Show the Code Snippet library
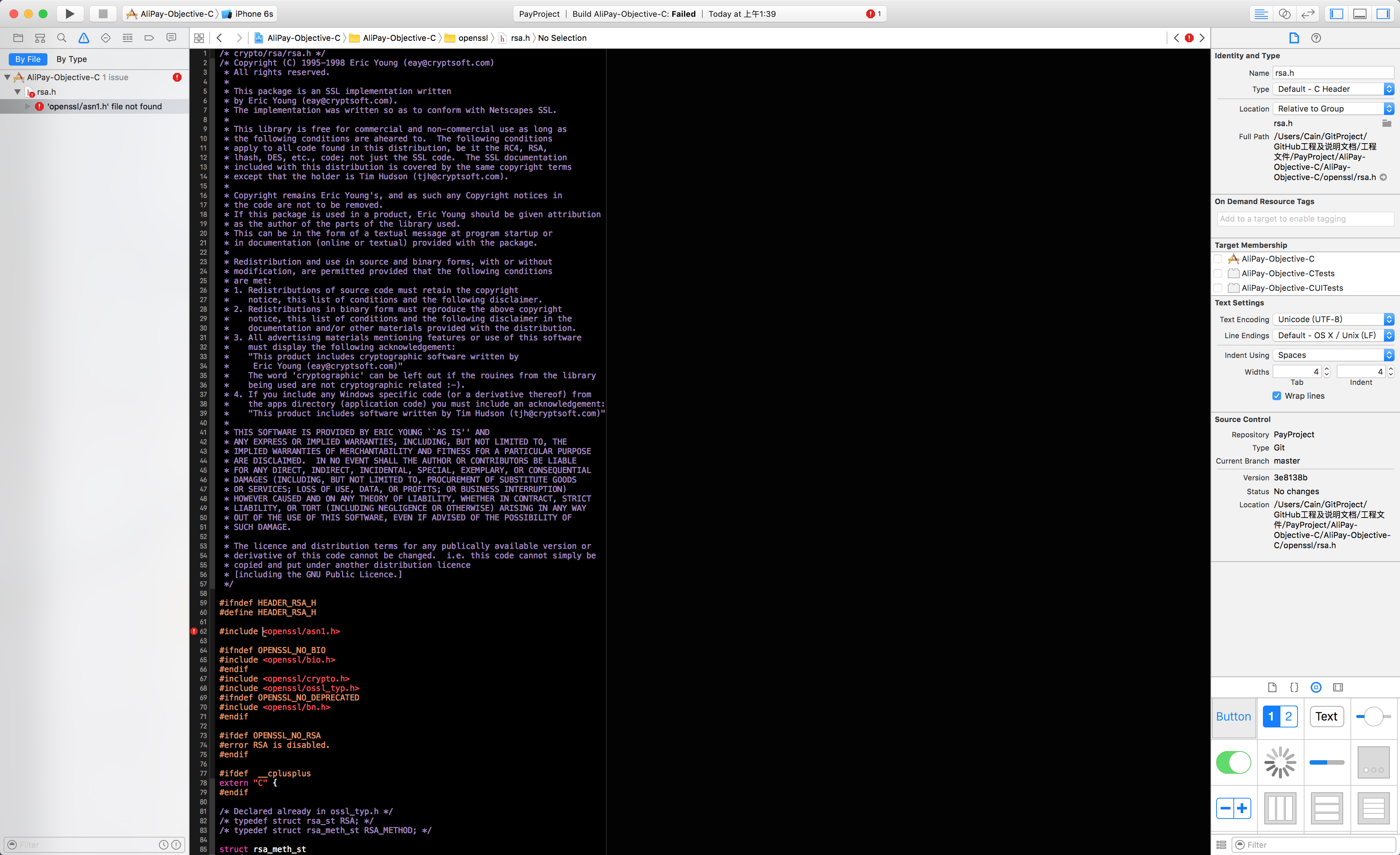1400x855 pixels. coord(1294,687)
